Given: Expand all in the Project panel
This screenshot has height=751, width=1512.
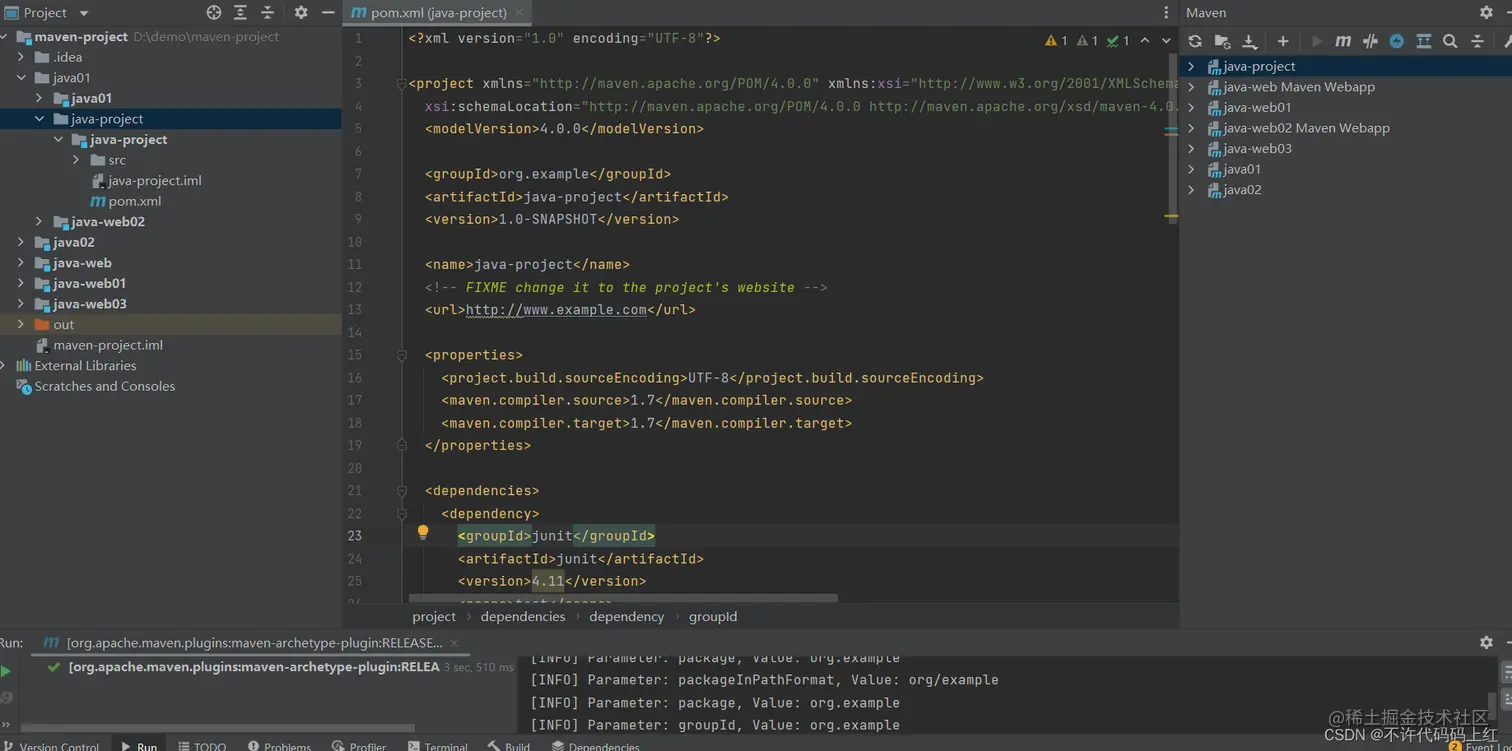Looking at the screenshot, I should (x=241, y=13).
